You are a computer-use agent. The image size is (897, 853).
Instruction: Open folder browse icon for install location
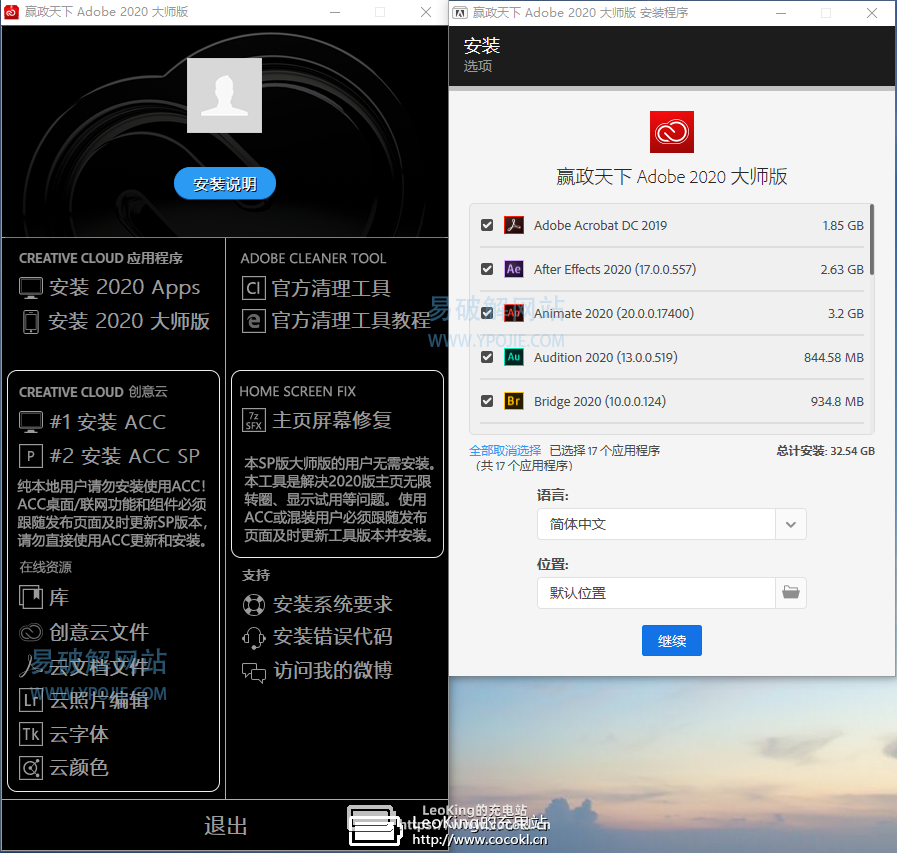click(791, 592)
